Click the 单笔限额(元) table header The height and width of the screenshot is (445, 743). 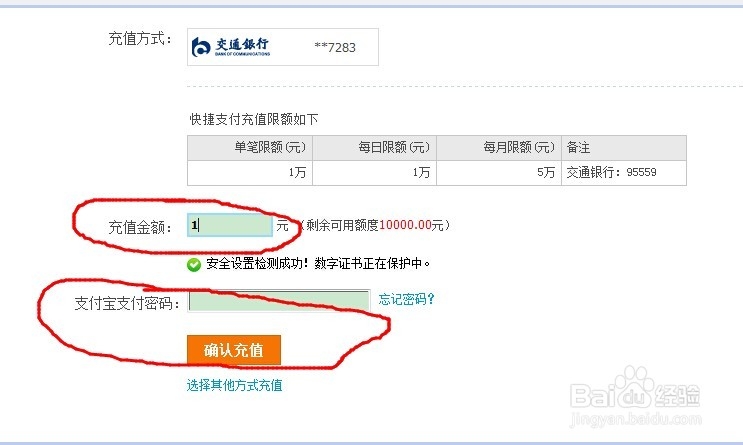click(x=250, y=147)
